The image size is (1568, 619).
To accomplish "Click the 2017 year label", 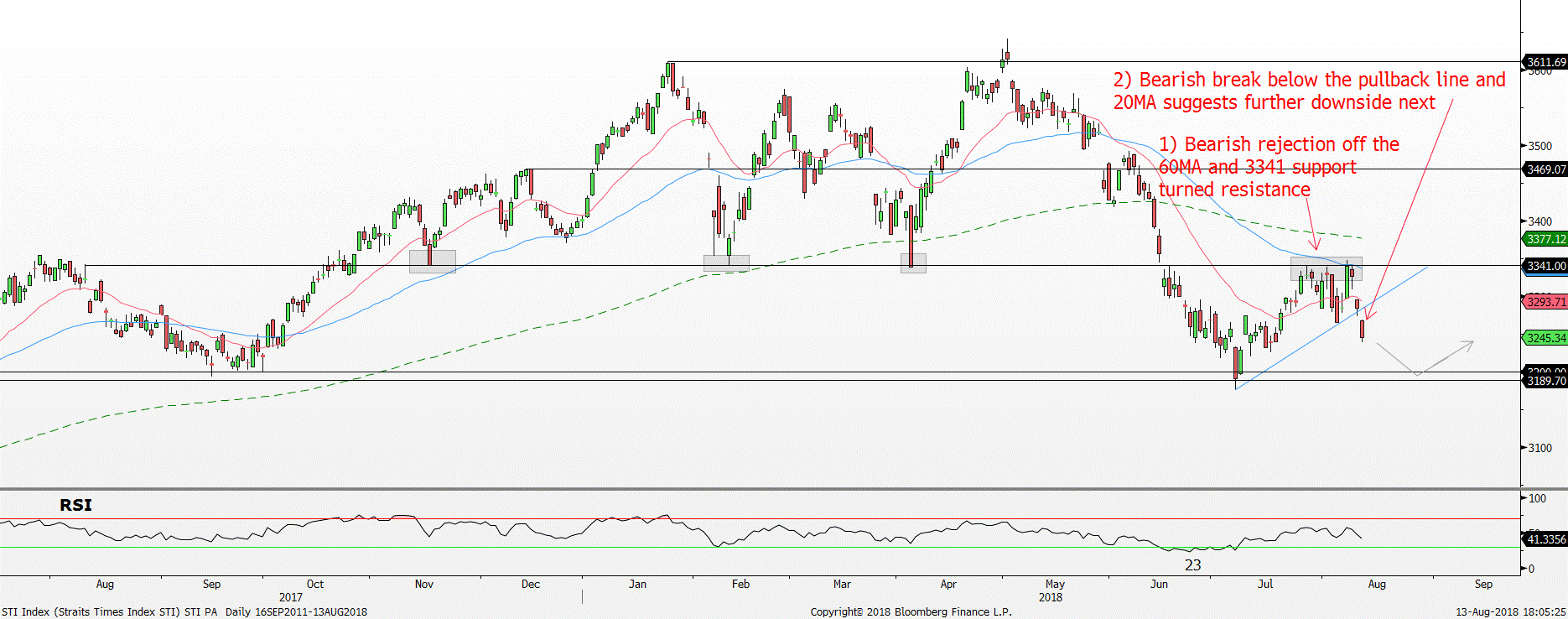I will click(291, 597).
